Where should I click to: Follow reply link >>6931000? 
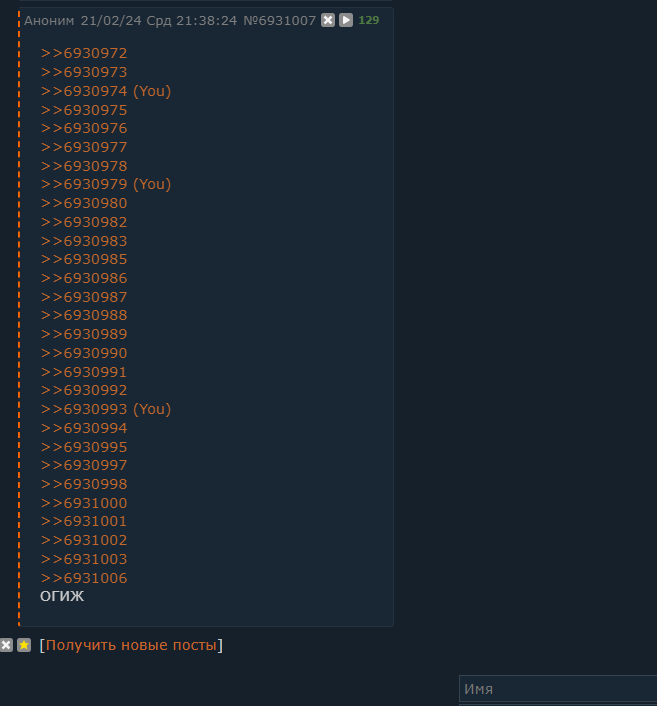tap(84, 503)
